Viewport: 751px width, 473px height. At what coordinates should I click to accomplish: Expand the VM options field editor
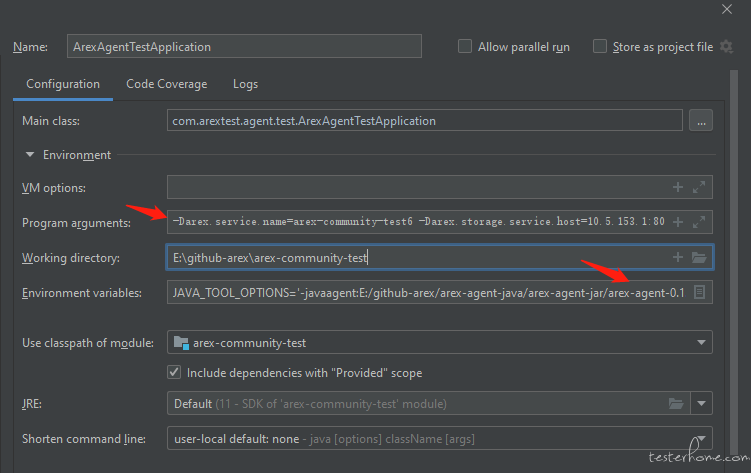699,187
